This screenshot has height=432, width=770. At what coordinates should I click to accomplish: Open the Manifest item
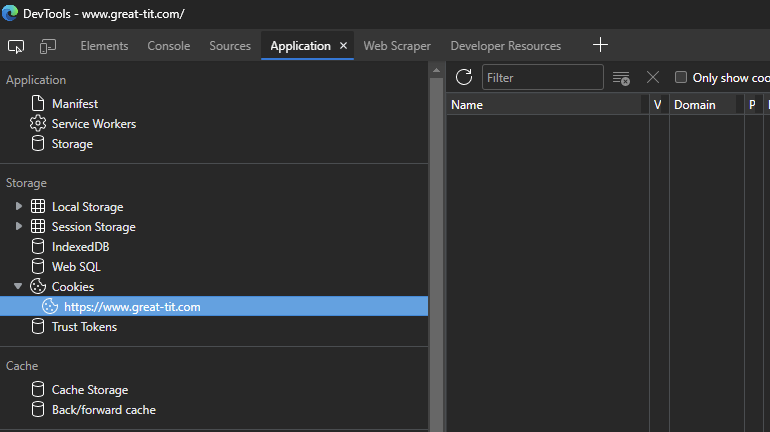click(75, 104)
